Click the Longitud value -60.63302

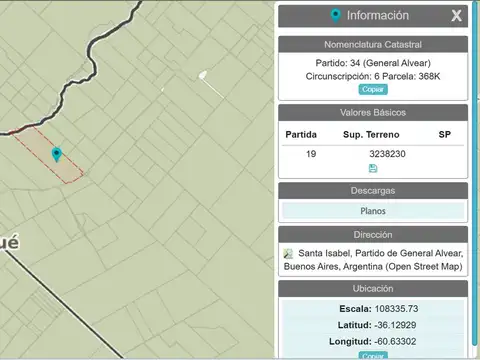395,341
